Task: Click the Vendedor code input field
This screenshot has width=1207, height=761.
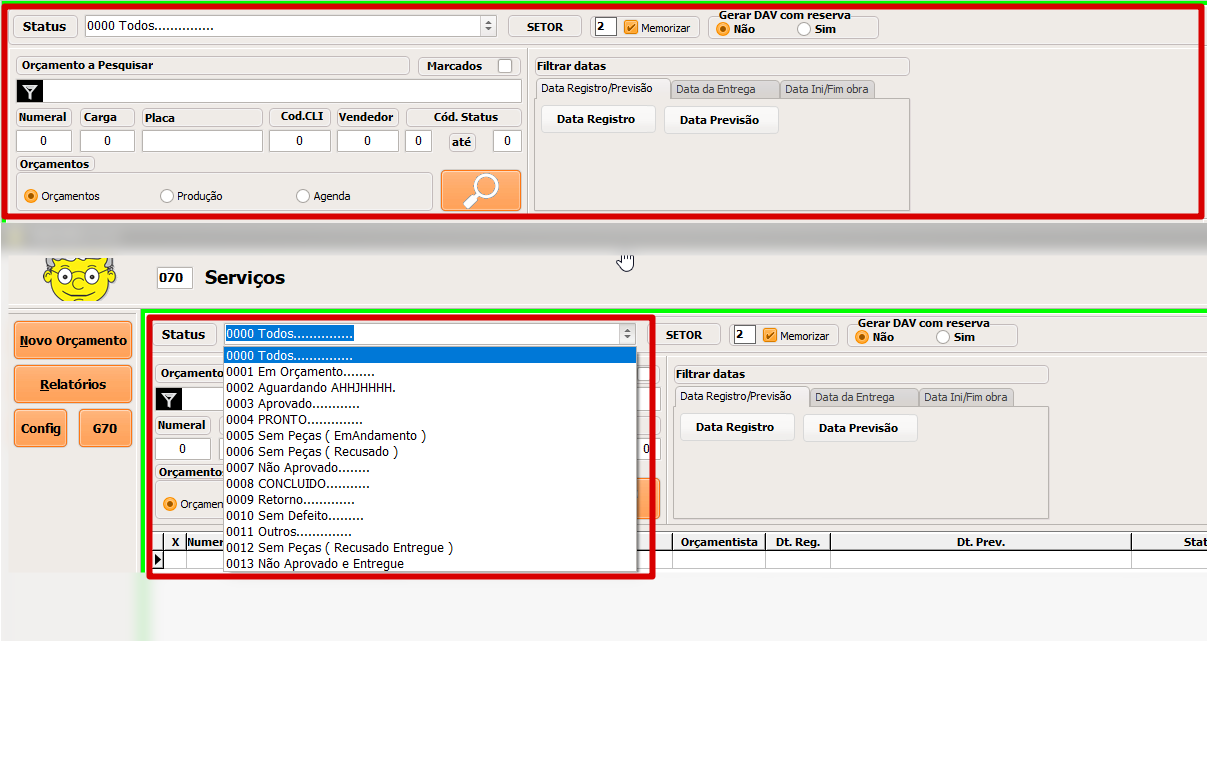Action: tap(367, 142)
